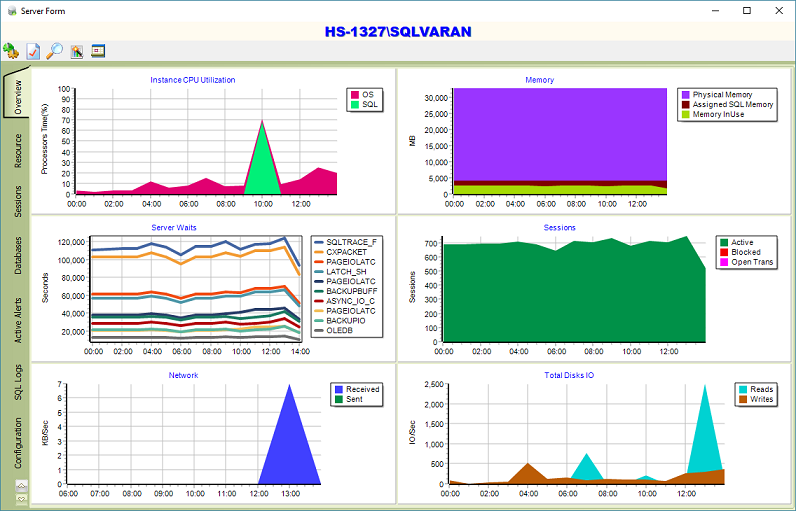Click the refresh gear toolbar icon
The height and width of the screenshot is (511, 796).
[11, 50]
